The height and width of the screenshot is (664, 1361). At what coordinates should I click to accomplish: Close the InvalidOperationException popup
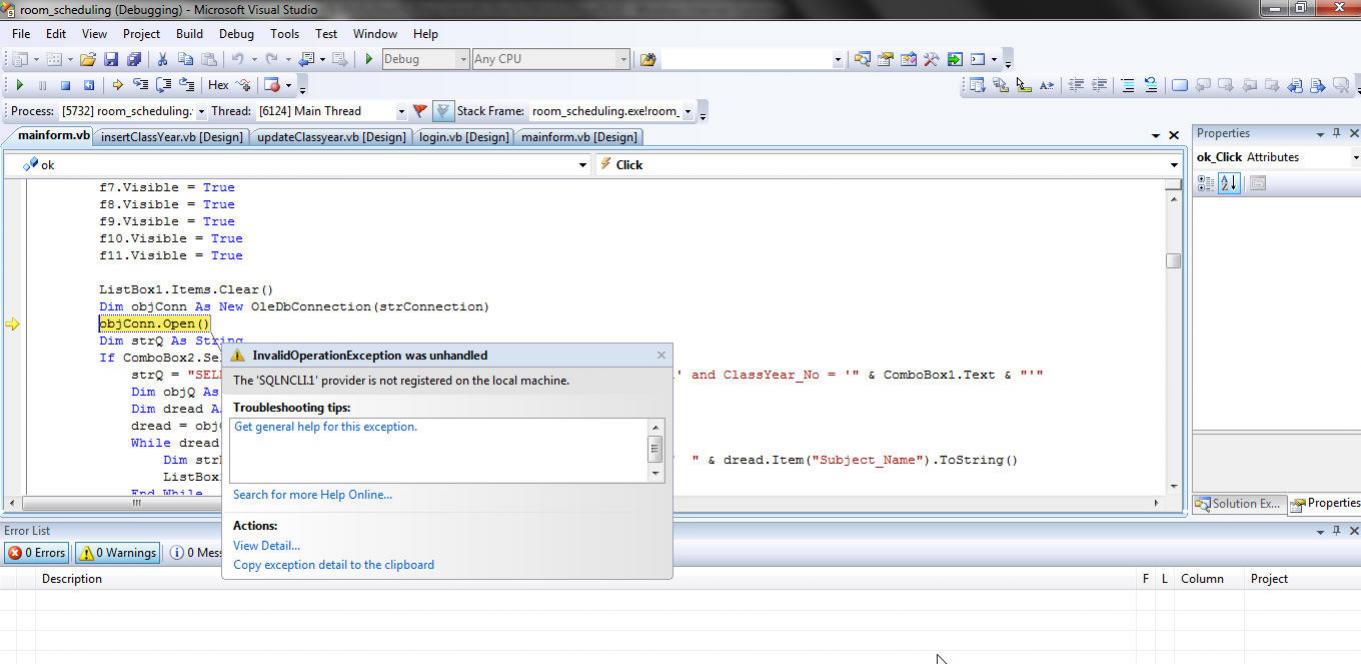click(x=661, y=355)
